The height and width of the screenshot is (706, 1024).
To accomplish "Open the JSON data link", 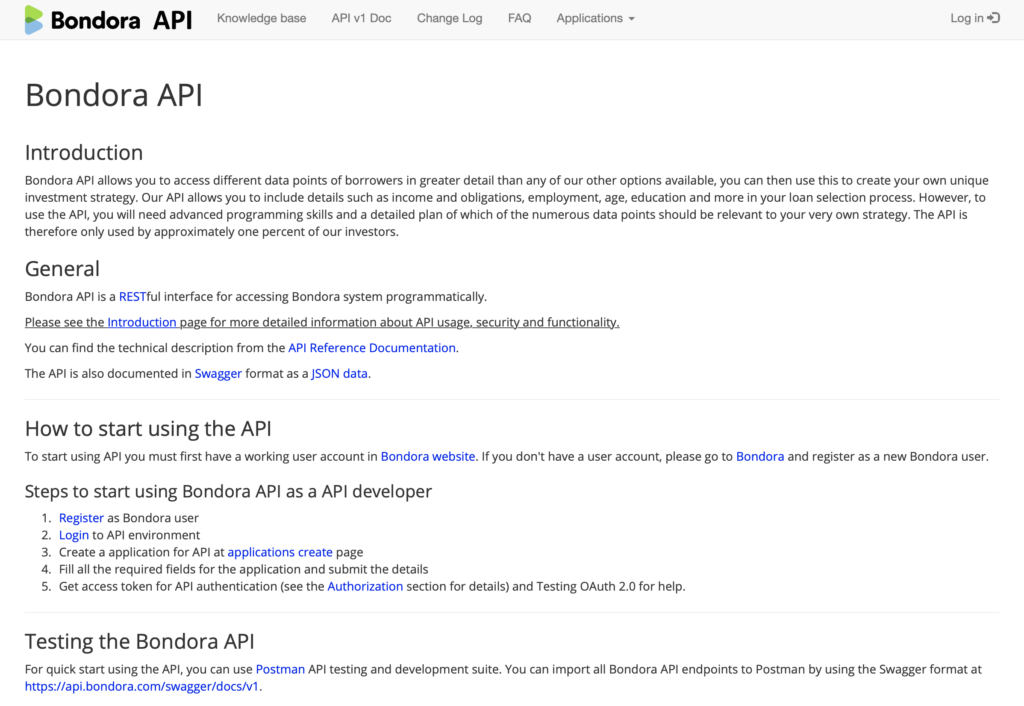I will click(339, 374).
